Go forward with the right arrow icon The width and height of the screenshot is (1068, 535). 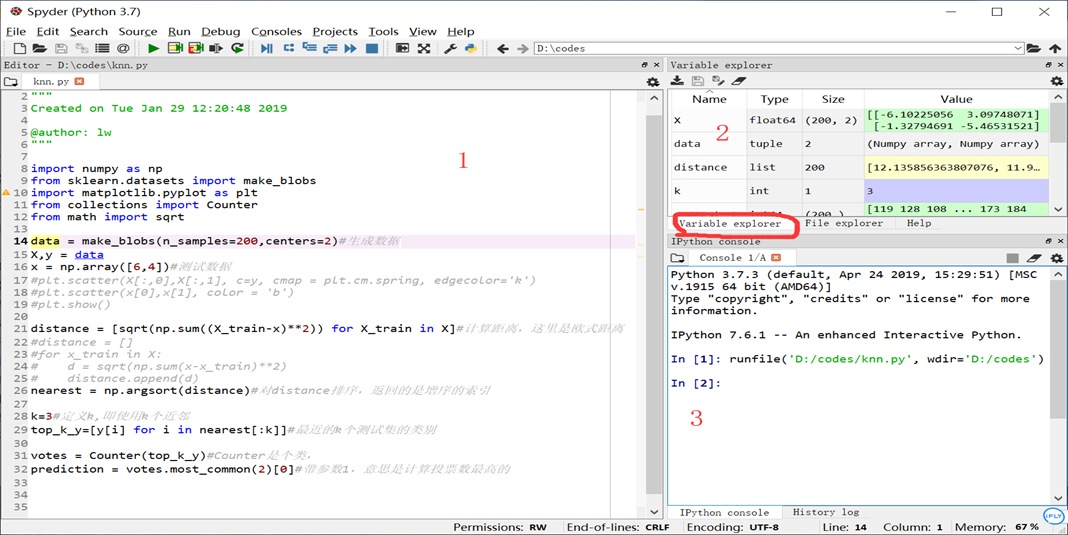pyautogui.click(x=522, y=48)
